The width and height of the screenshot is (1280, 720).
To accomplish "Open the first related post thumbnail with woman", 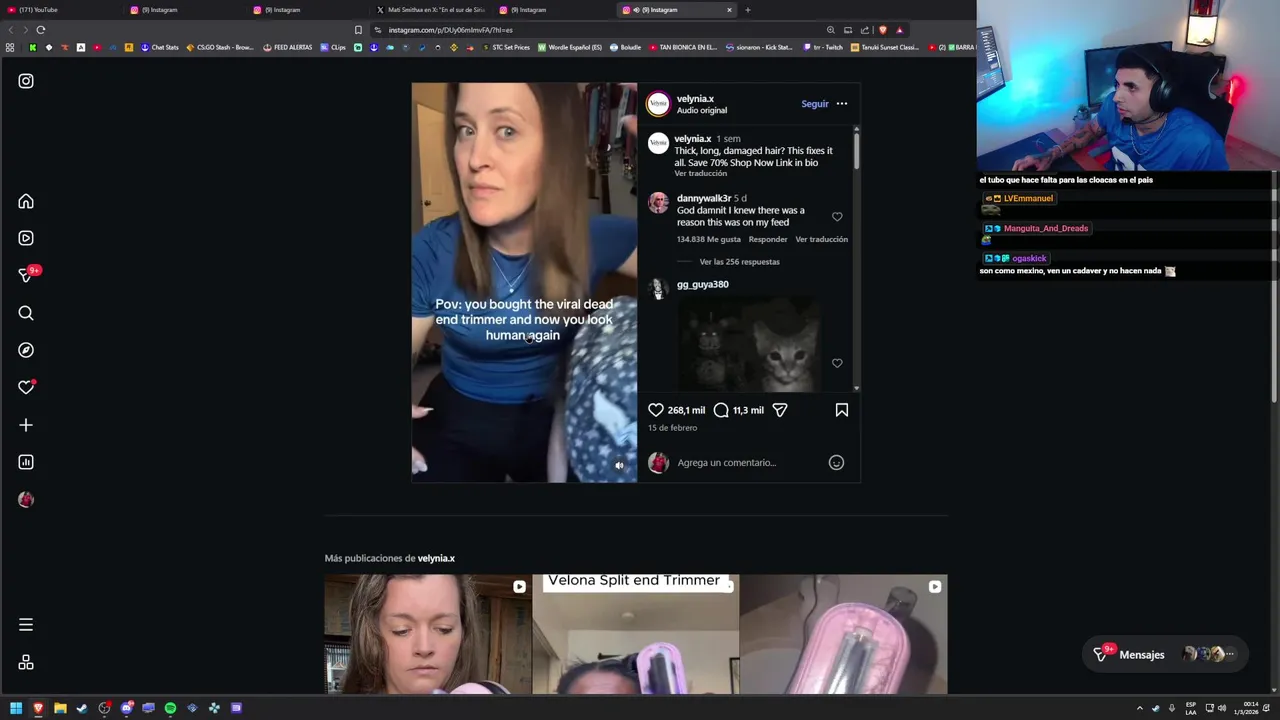I will (427, 634).
